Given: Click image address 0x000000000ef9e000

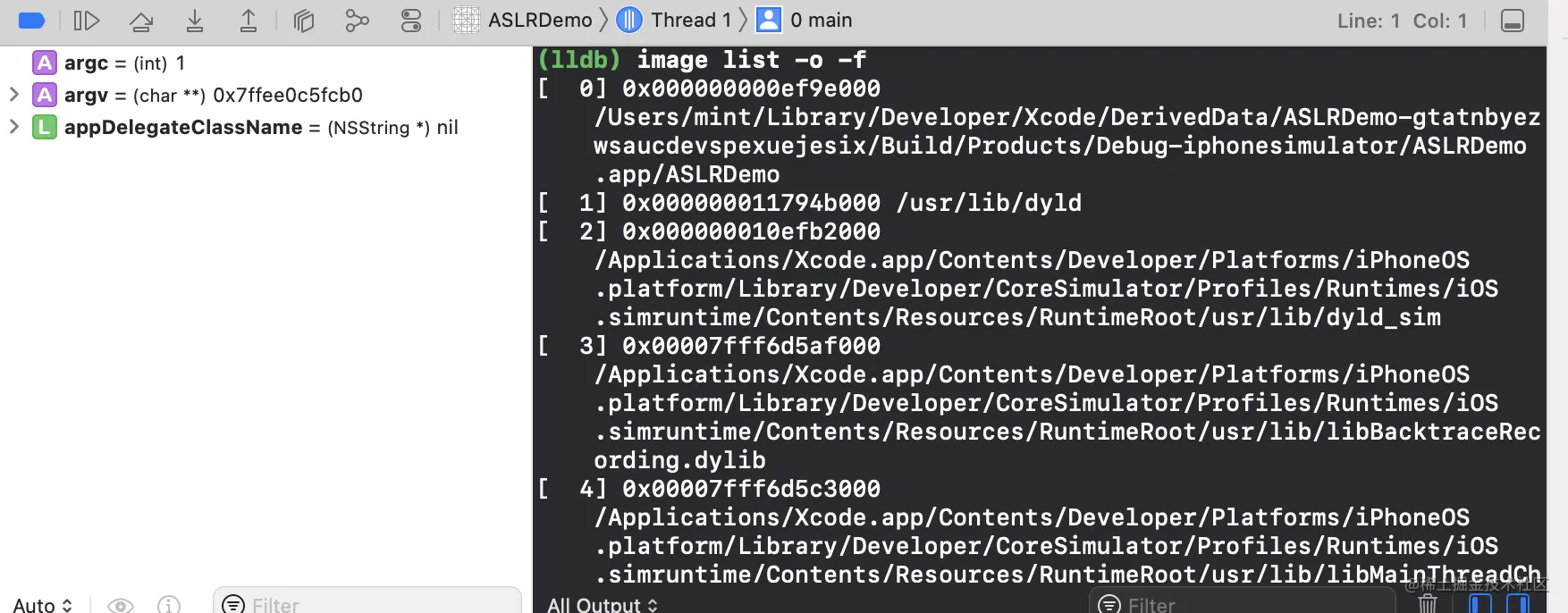Looking at the screenshot, I should click(751, 88).
